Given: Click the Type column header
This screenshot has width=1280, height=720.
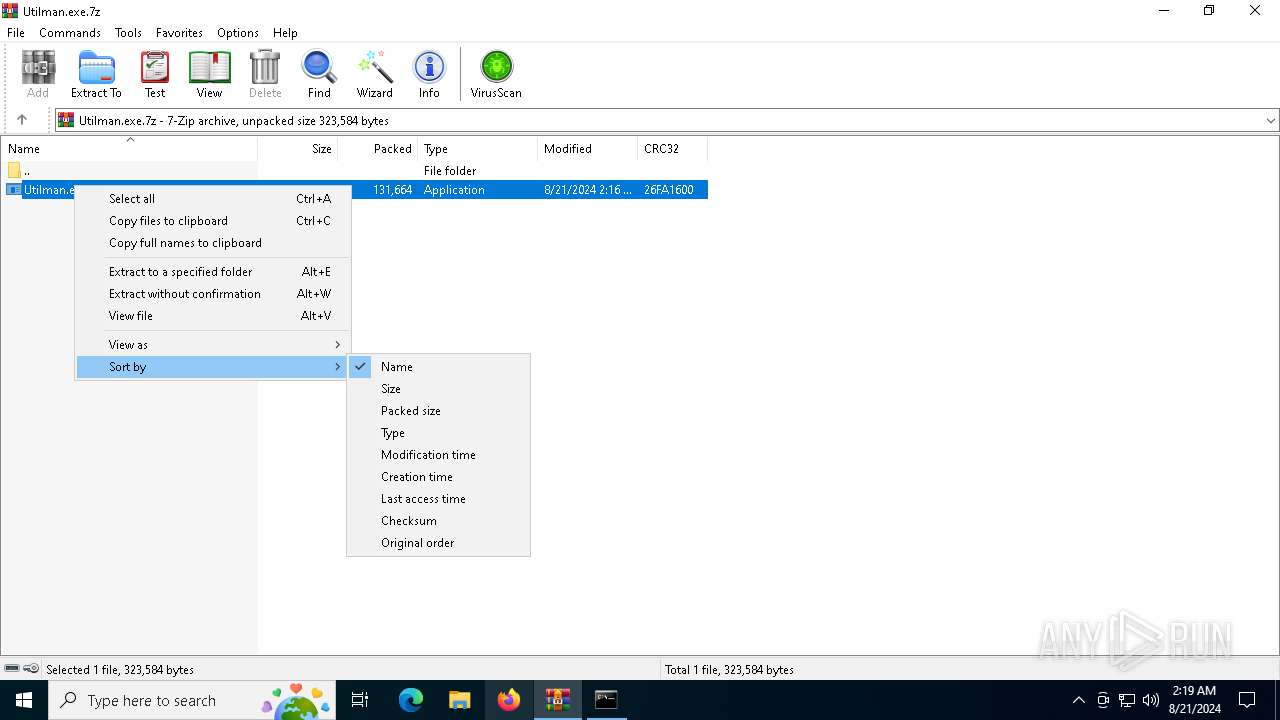Looking at the screenshot, I should point(478,149).
